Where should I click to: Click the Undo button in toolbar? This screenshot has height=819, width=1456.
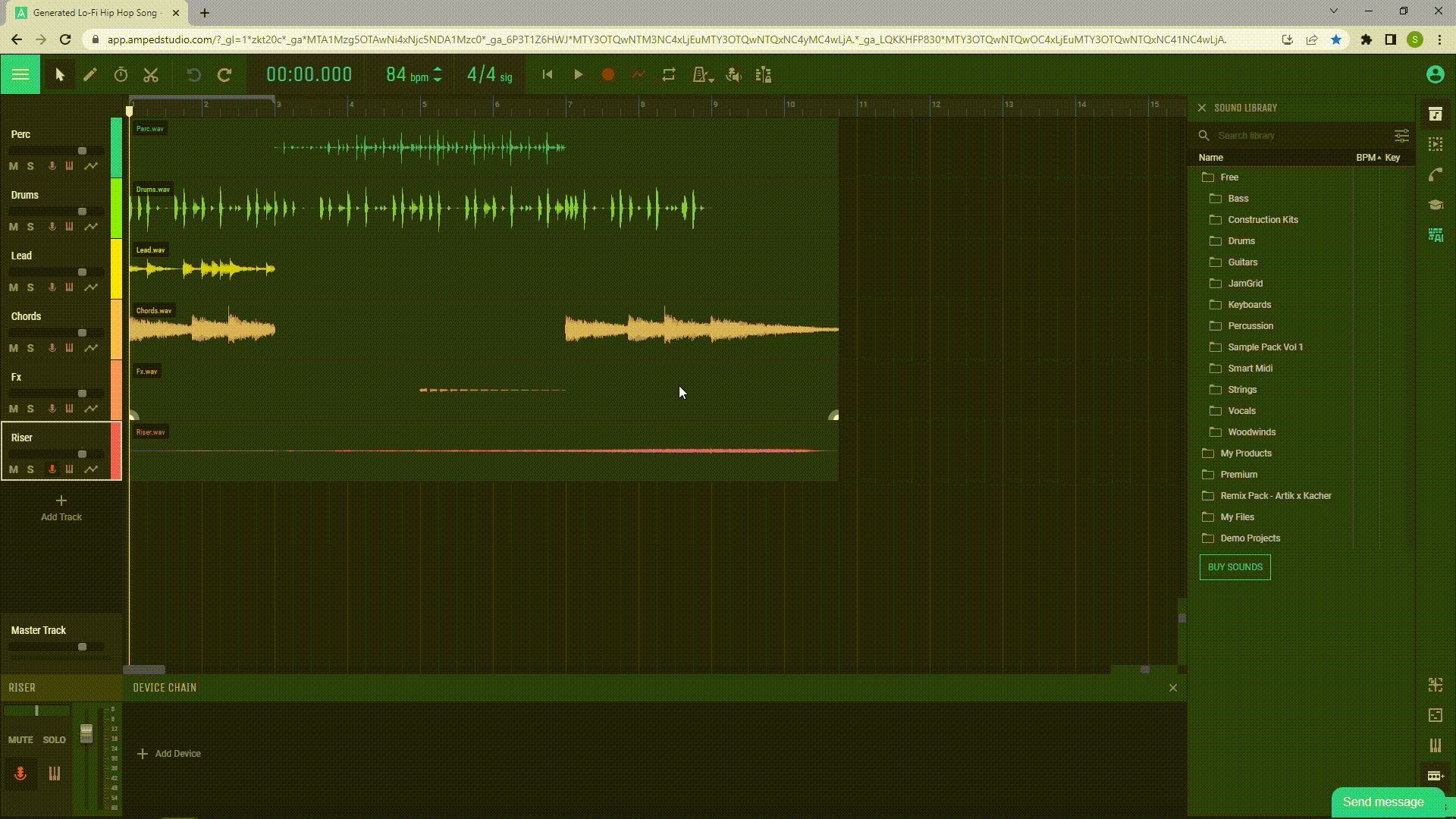tap(195, 75)
